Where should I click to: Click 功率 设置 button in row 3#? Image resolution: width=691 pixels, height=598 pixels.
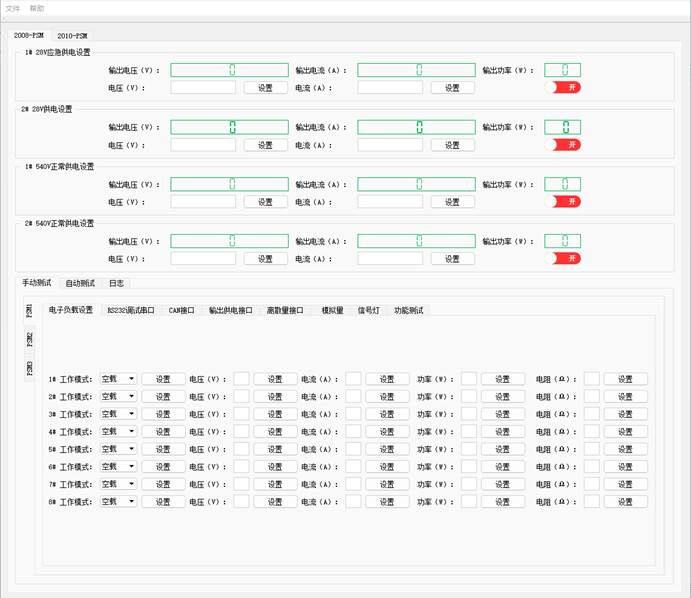503,414
